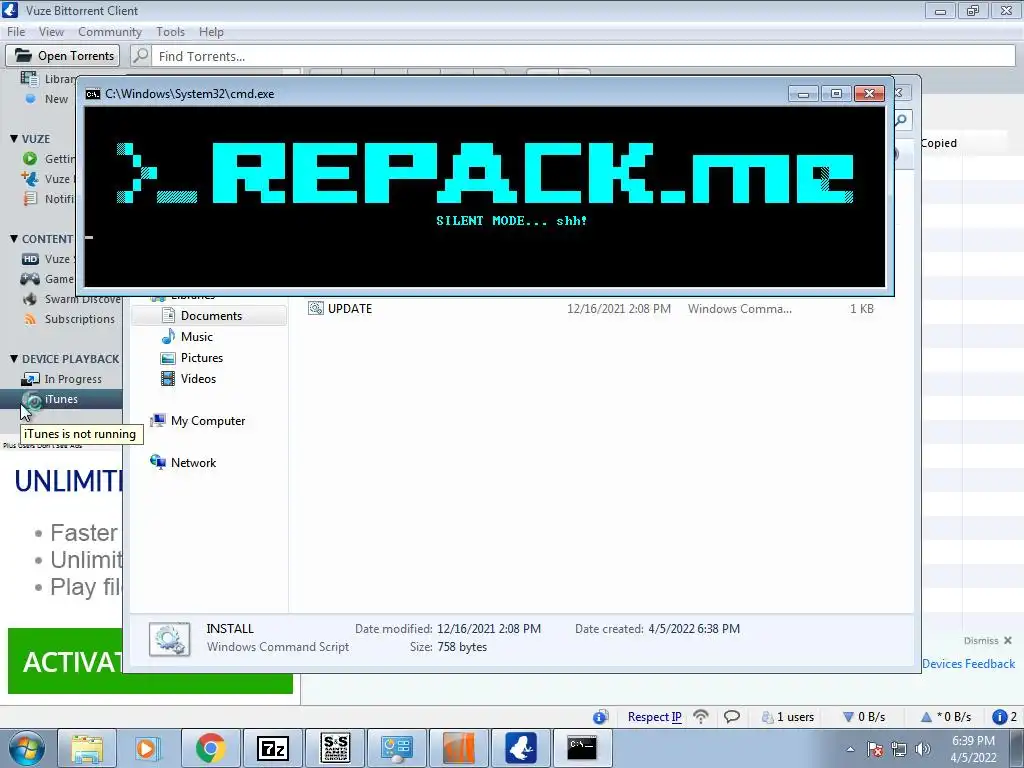Open the View menu in Vuze
This screenshot has height=768, width=1024.
tap(51, 31)
